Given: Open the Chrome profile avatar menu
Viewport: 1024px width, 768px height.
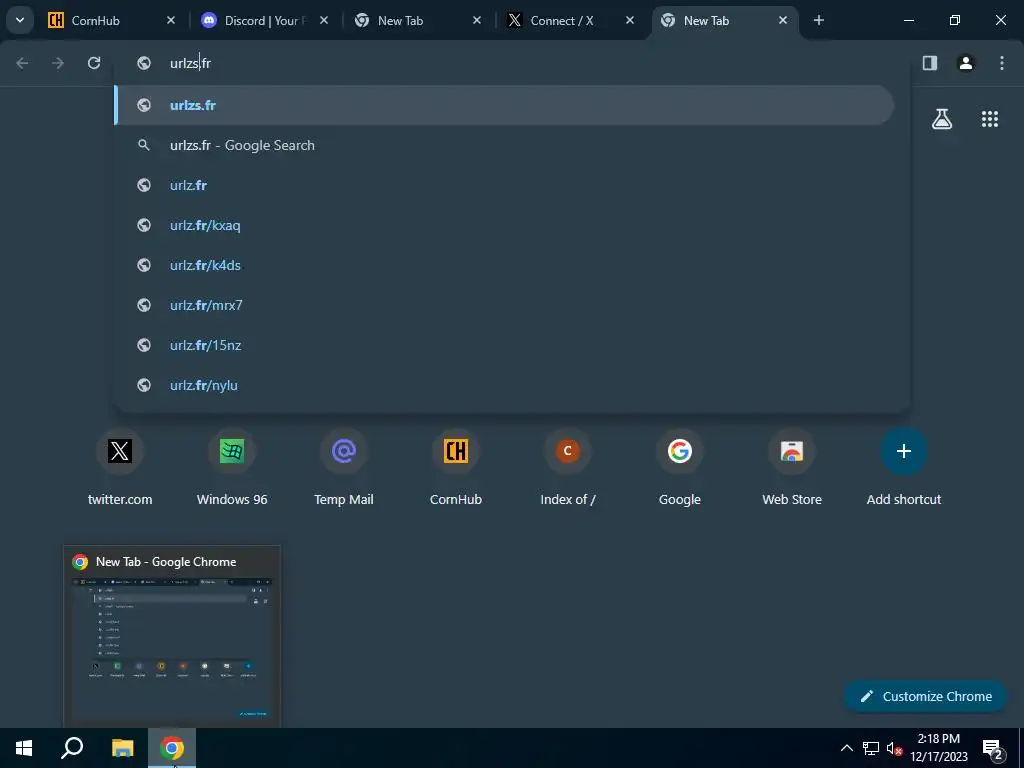Looking at the screenshot, I should 965,63.
